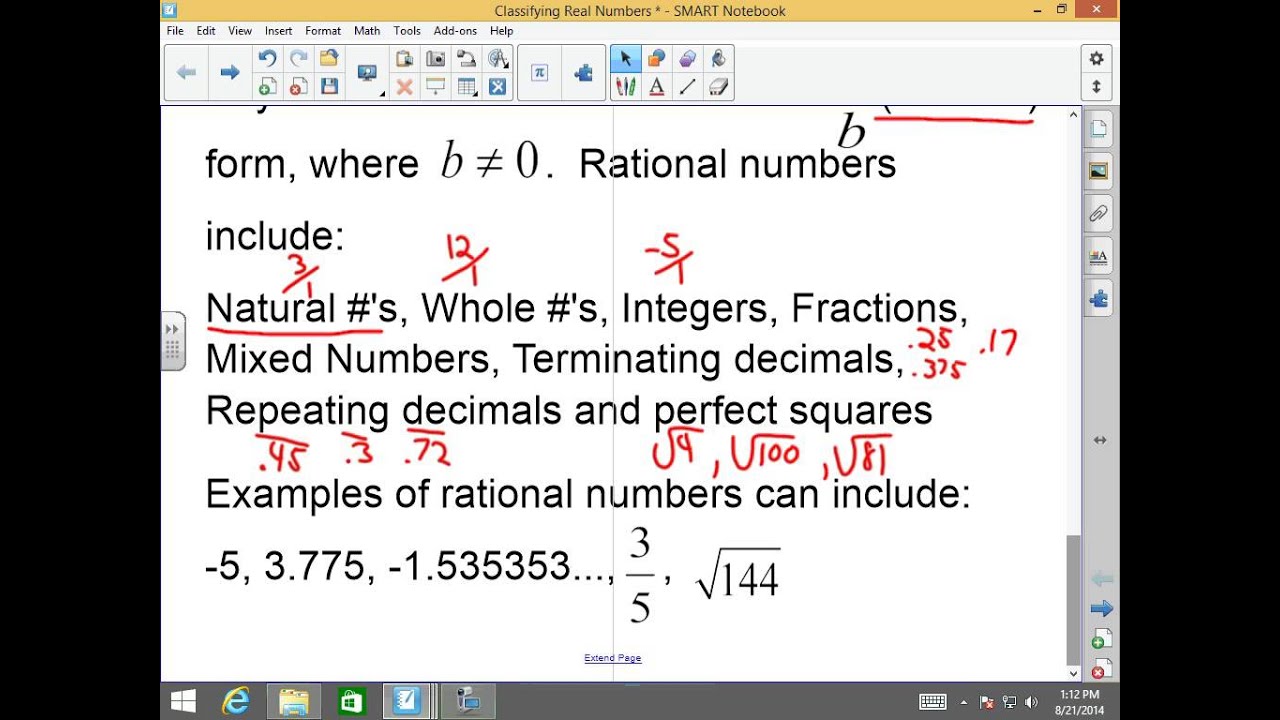Open the File menu
This screenshot has height=720, width=1280.
[175, 31]
